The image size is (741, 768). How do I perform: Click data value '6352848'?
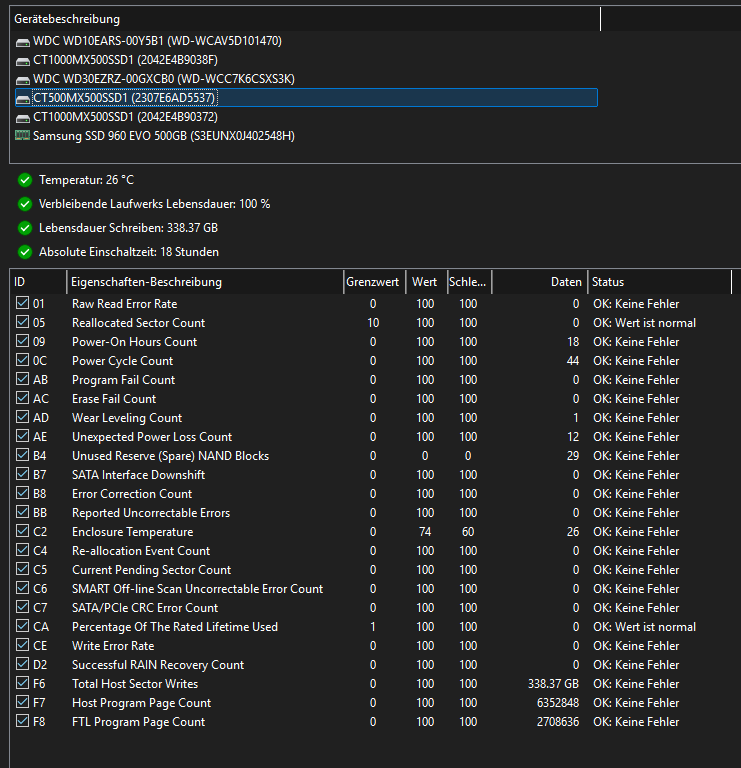coord(558,703)
